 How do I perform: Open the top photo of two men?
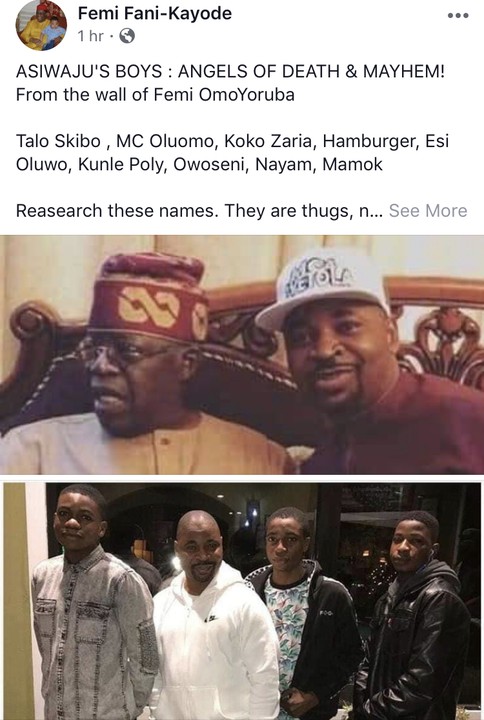(x=242, y=355)
